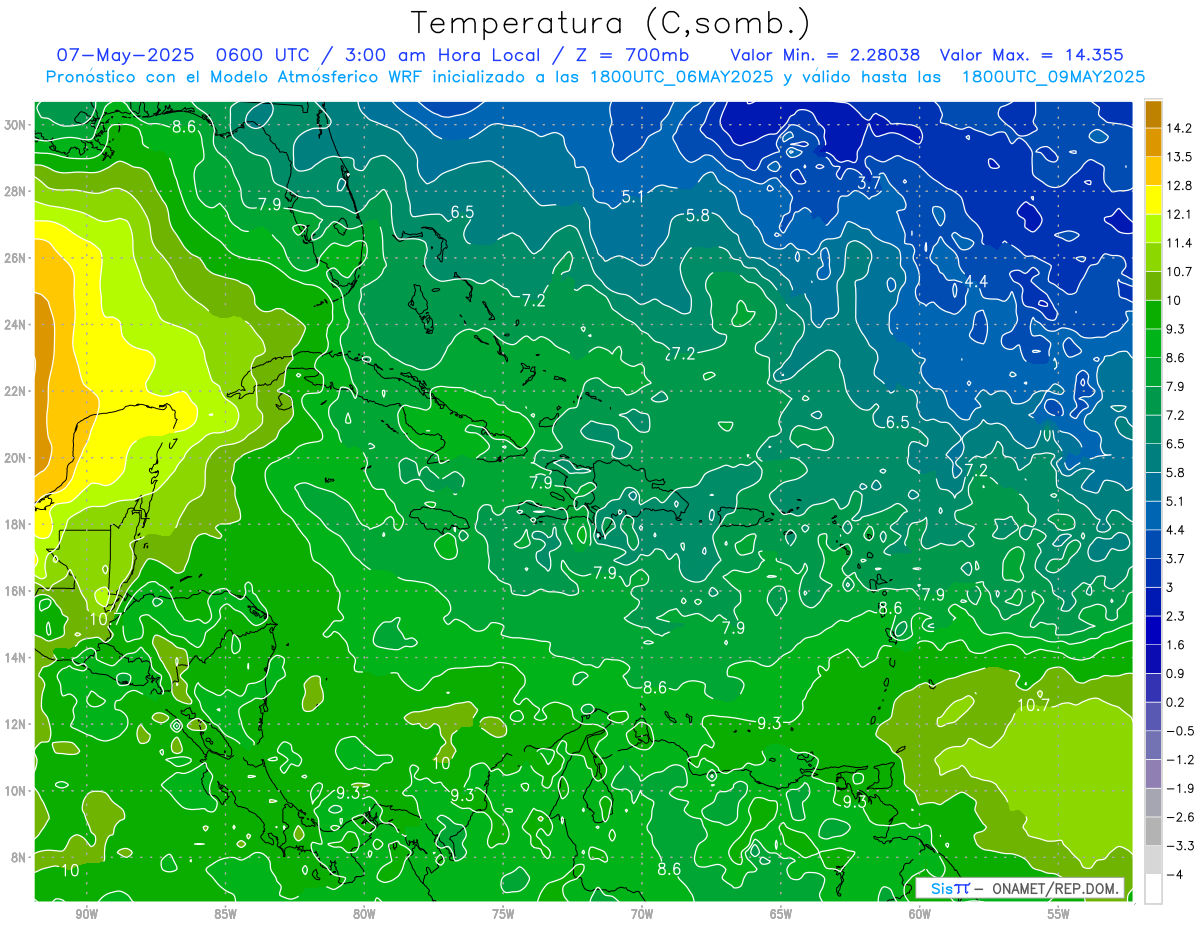
Task: Click the '65W' longitude axis label
Action: [x=781, y=914]
